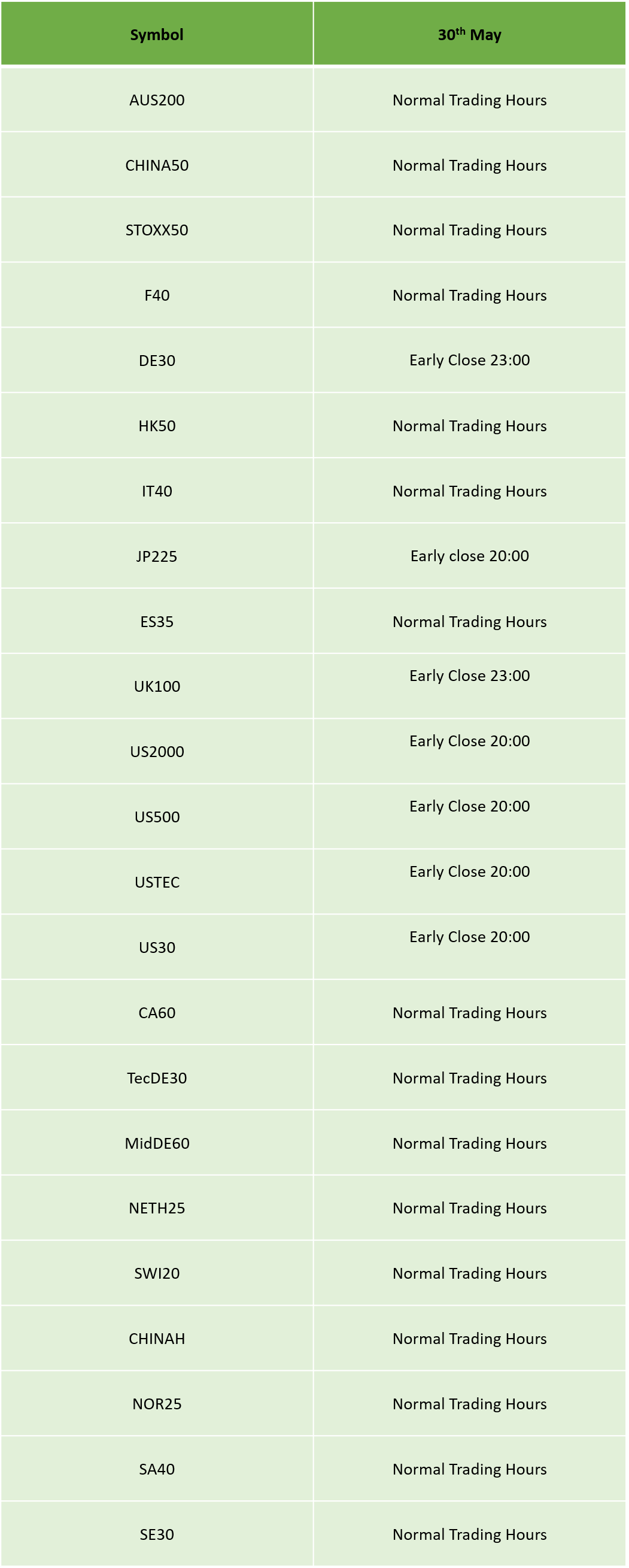Viewport: 629px width, 1568px height.
Task: Click DE30's Early Close 23:00 cell
Action: [470, 361]
